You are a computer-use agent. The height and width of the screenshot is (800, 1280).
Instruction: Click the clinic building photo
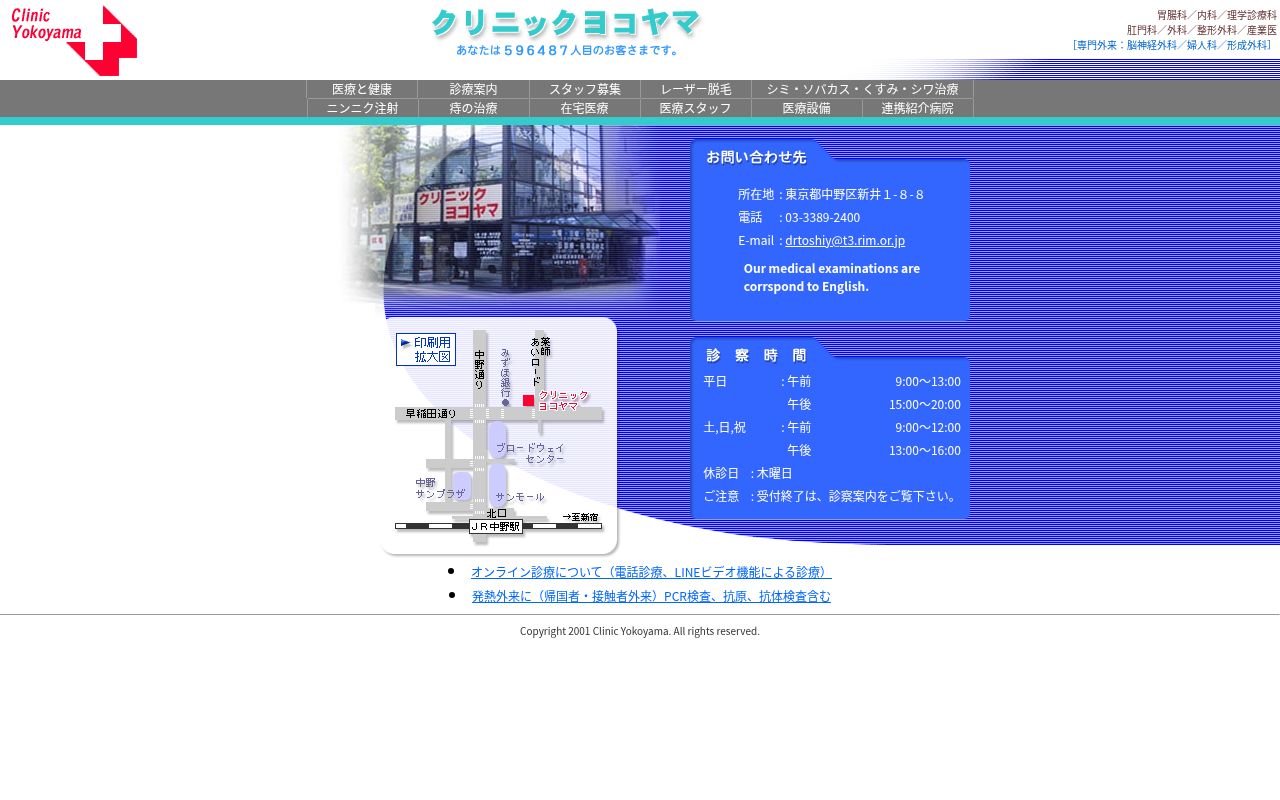pyautogui.click(x=500, y=215)
